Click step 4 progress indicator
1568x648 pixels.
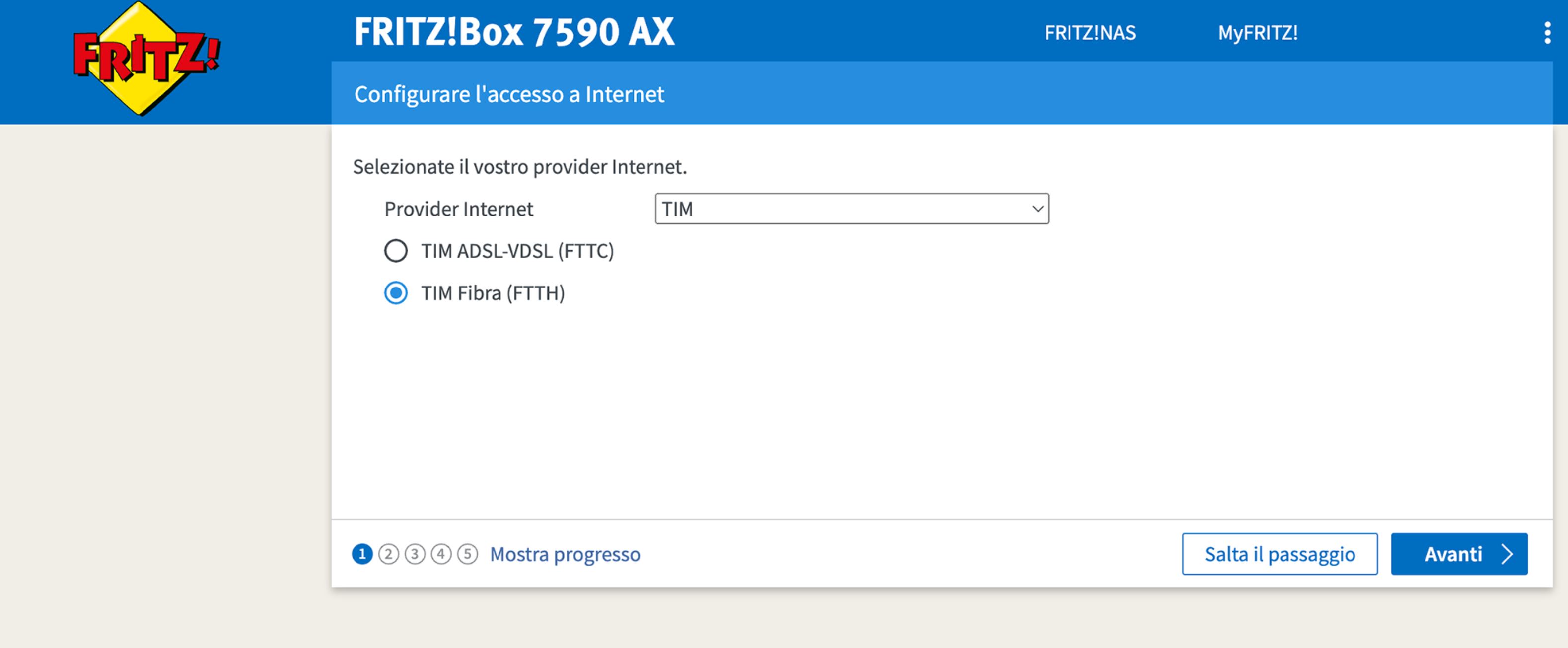tap(441, 554)
